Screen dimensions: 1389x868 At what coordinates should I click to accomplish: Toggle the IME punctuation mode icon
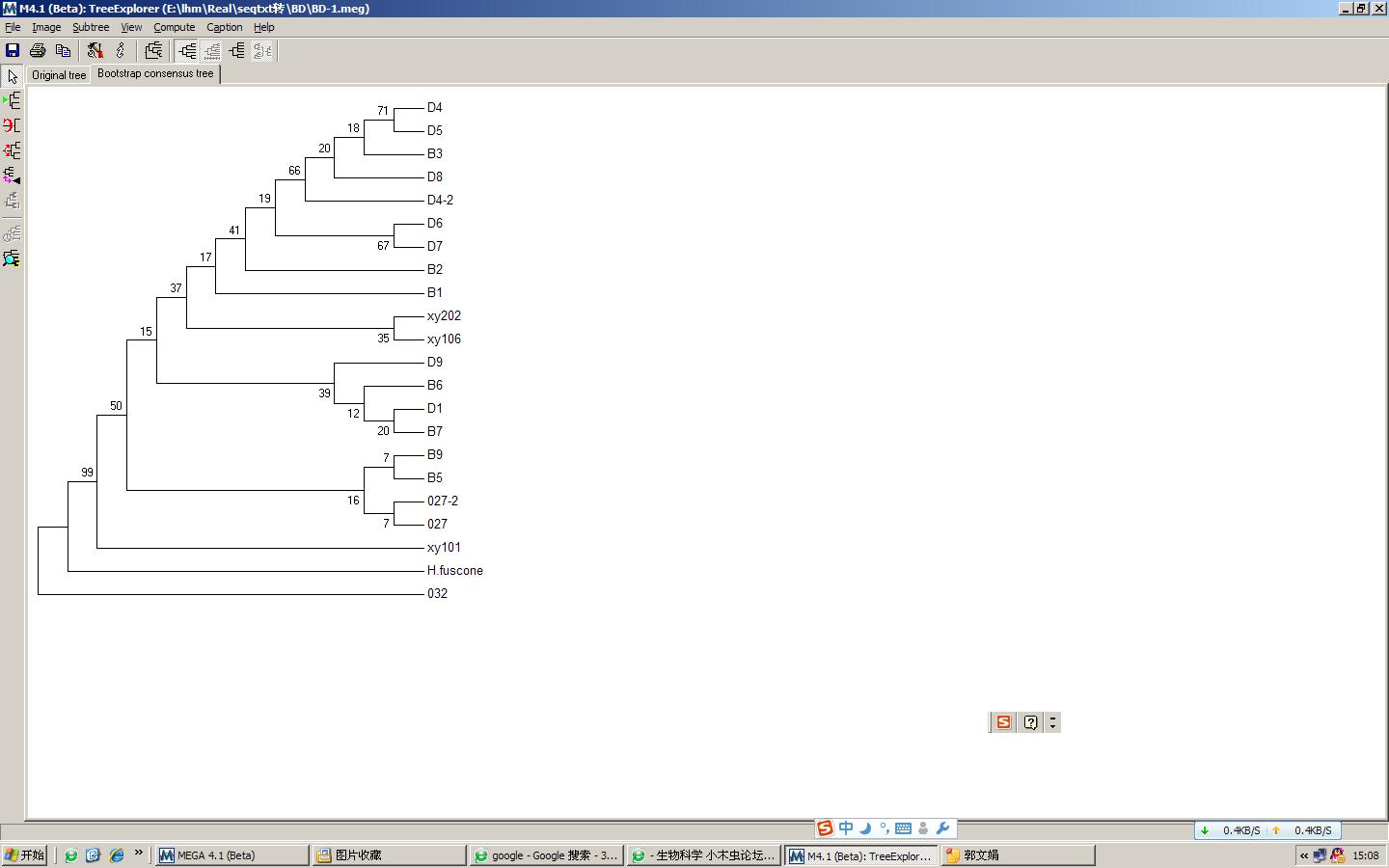884,828
